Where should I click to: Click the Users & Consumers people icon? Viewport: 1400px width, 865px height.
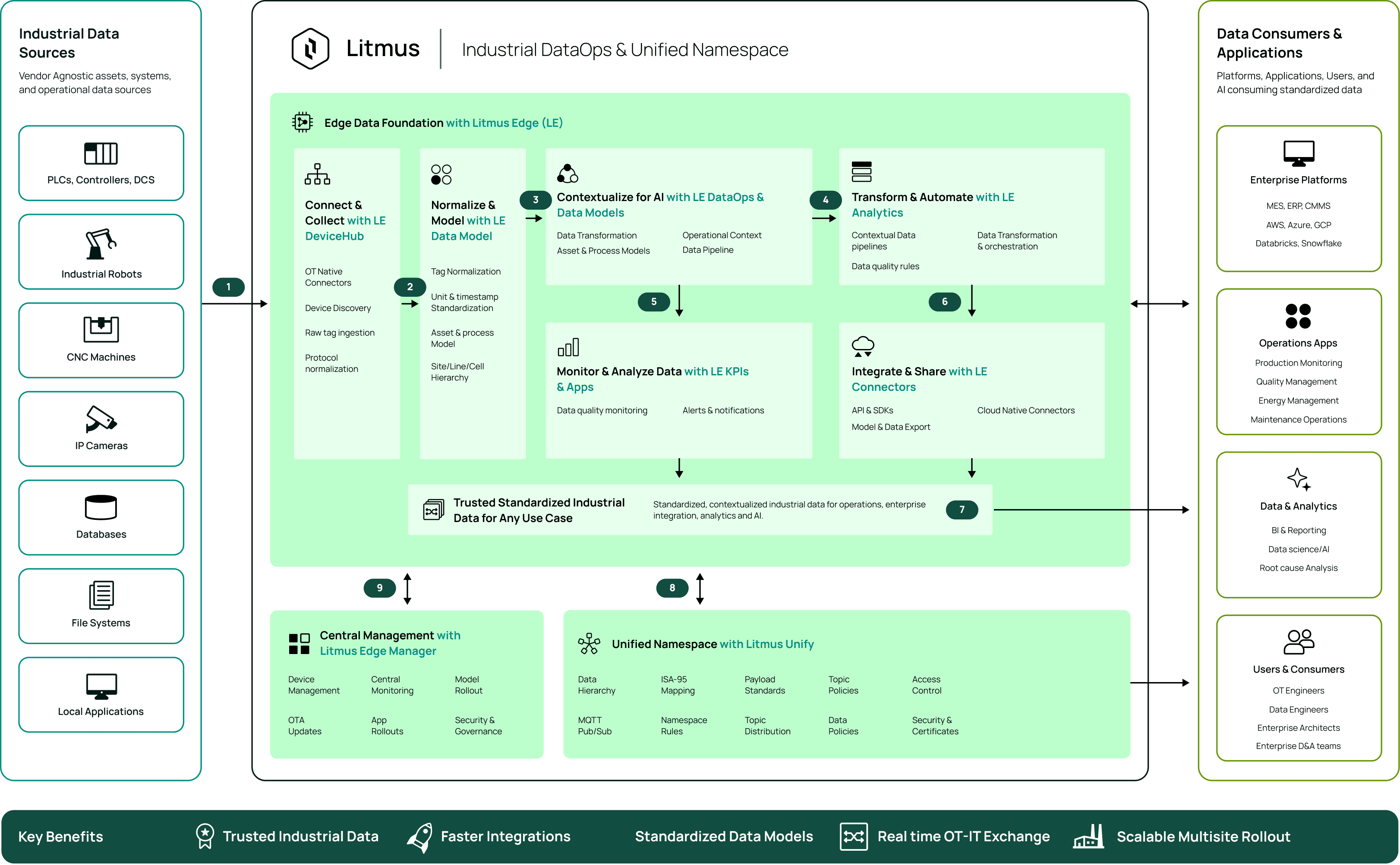[x=1299, y=642]
